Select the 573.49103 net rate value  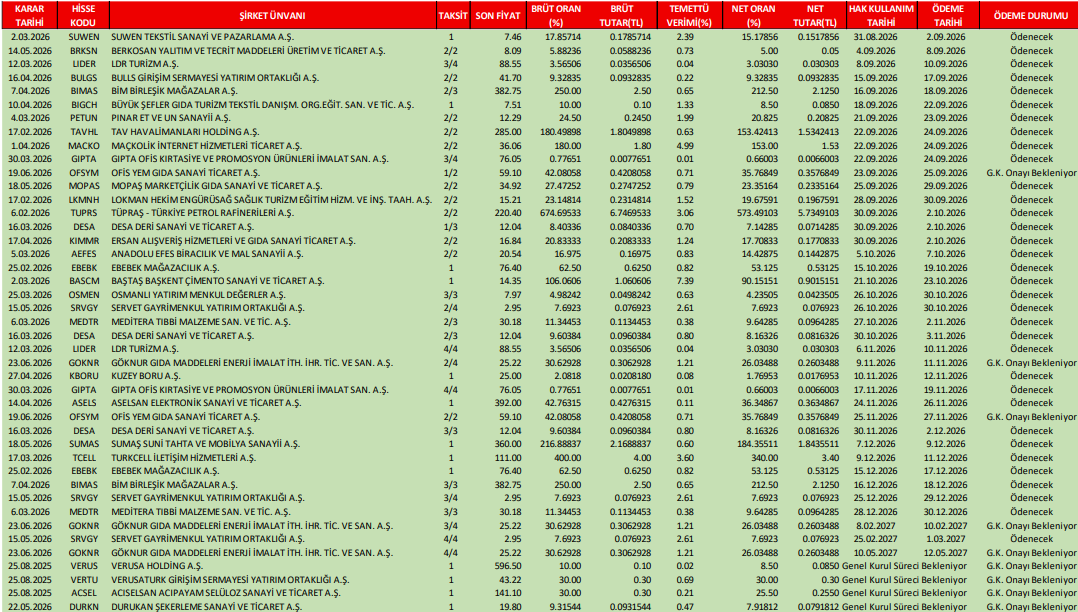pyautogui.click(x=758, y=213)
